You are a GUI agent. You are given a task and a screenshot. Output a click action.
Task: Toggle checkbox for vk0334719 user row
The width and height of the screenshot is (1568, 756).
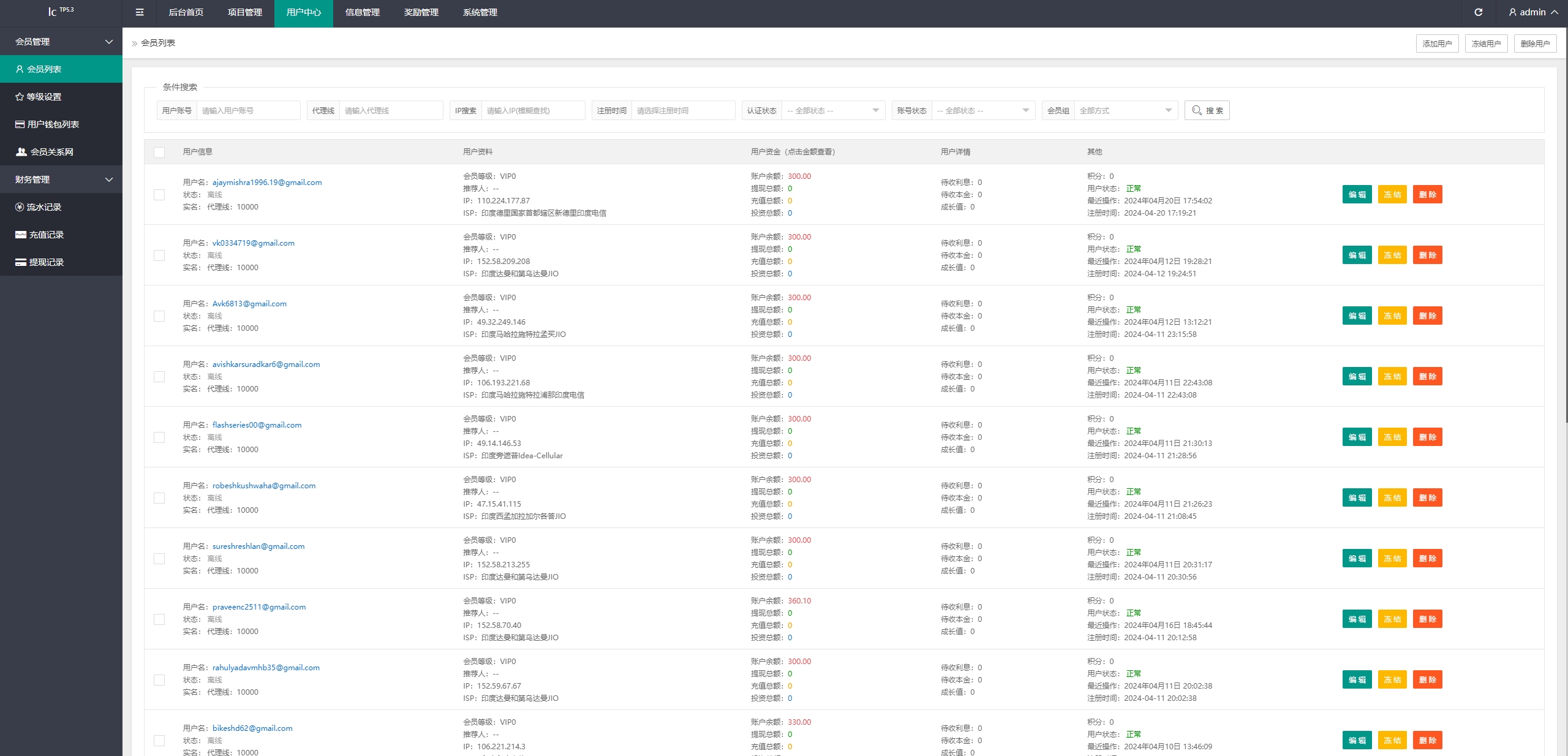pos(159,256)
